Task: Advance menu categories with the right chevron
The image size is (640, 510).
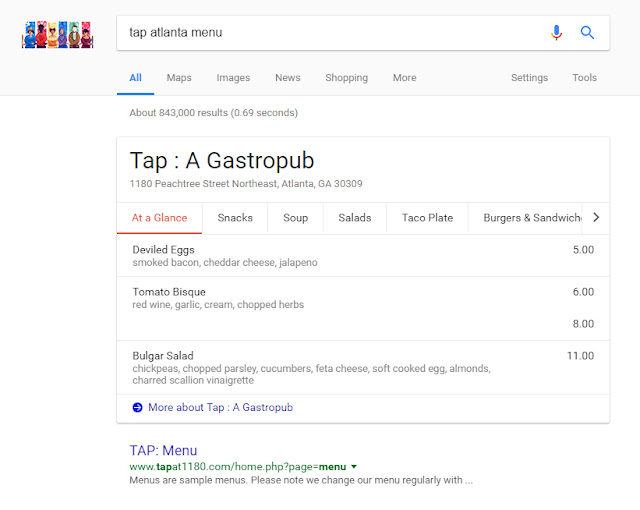Action: (596, 217)
